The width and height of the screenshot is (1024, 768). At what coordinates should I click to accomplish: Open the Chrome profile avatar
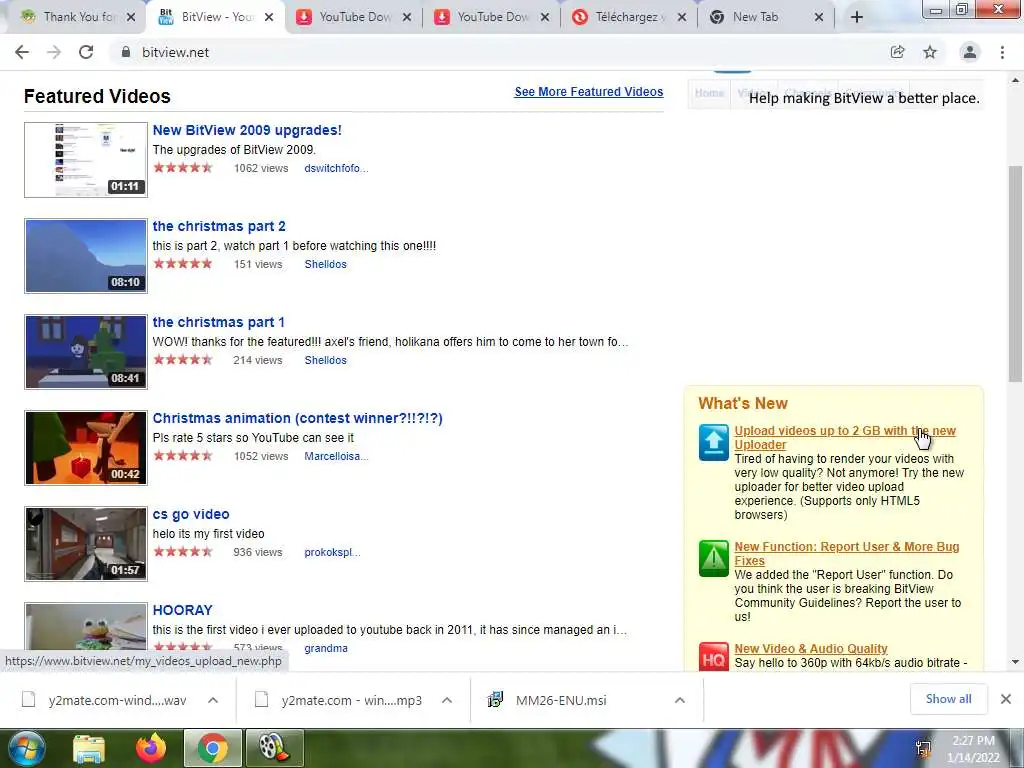(x=970, y=52)
